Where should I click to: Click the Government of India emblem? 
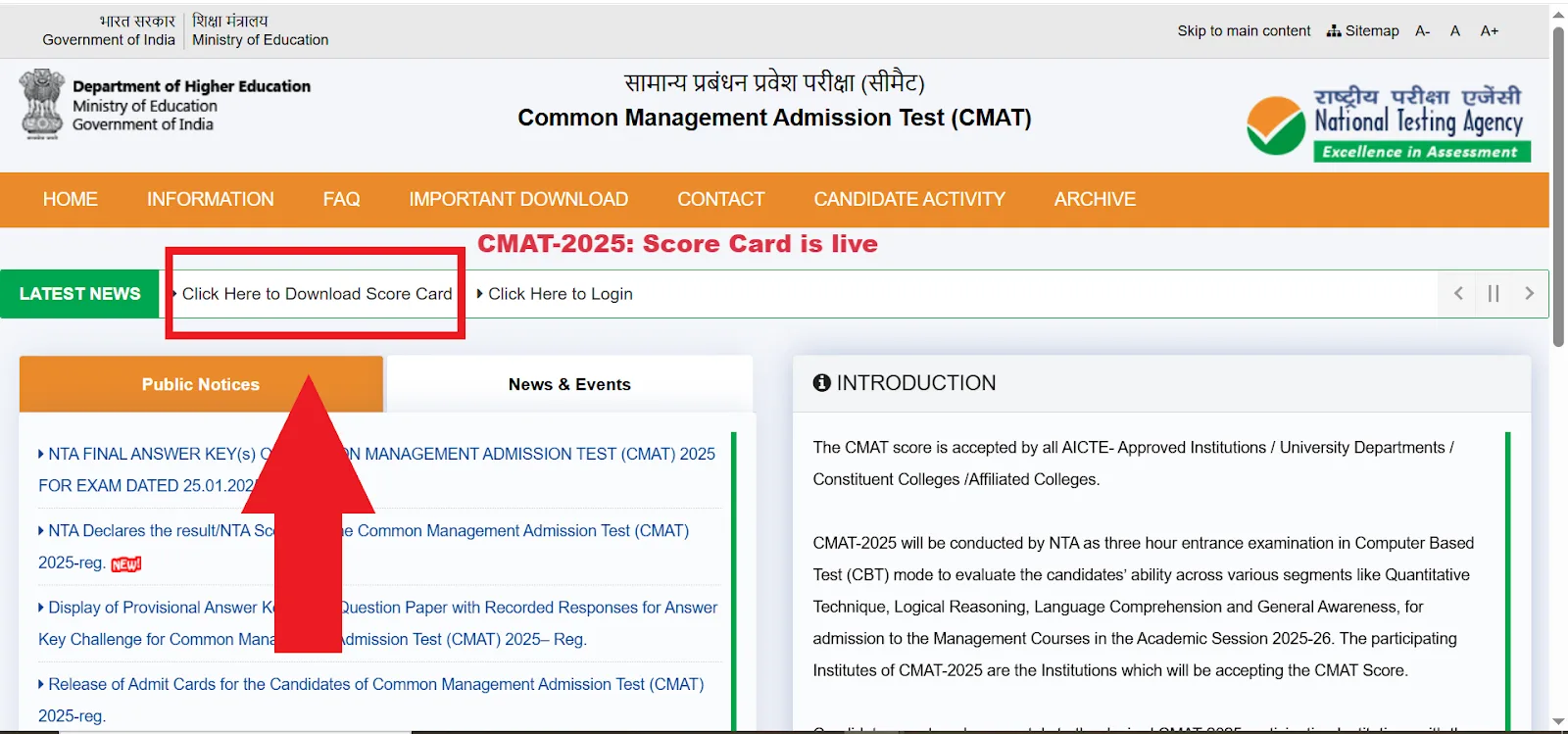(42, 104)
